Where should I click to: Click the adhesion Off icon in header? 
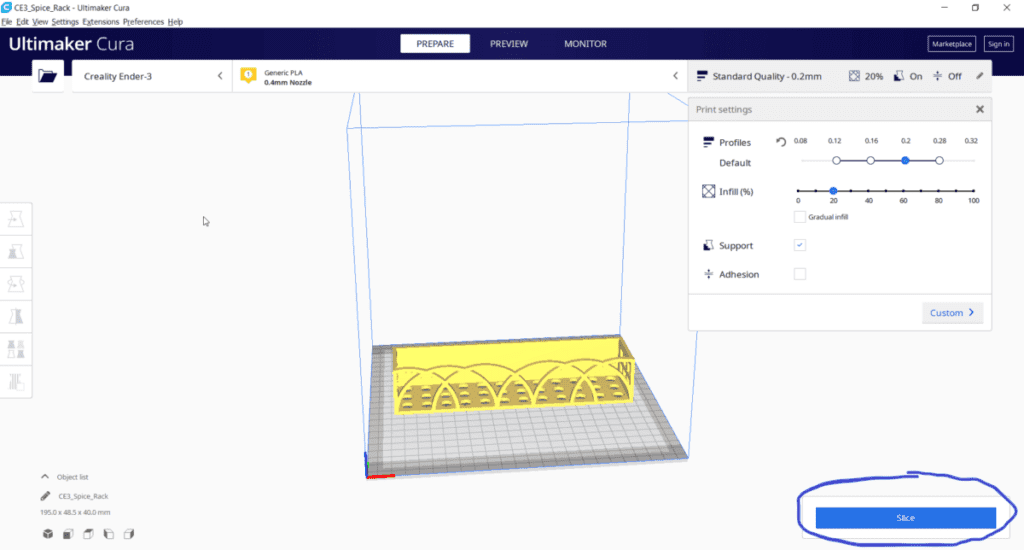tap(937, 76)
